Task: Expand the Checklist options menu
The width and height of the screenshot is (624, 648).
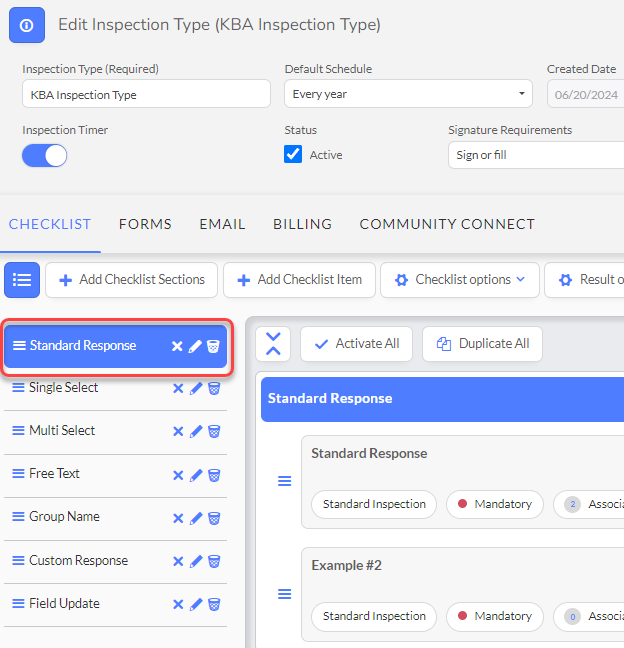Action: pyautogui.click(x=460, y=280)
